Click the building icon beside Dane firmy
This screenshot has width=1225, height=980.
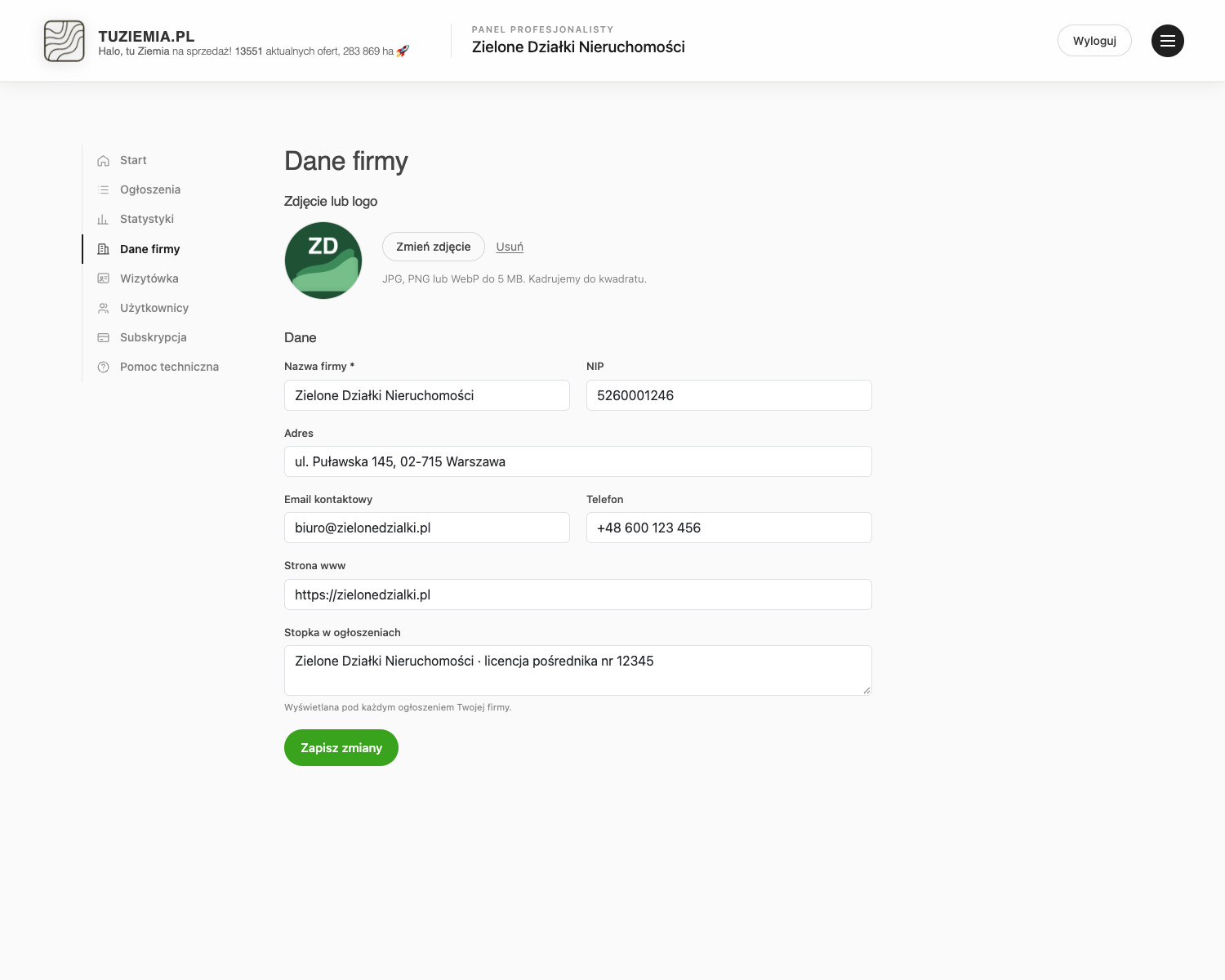104,249
